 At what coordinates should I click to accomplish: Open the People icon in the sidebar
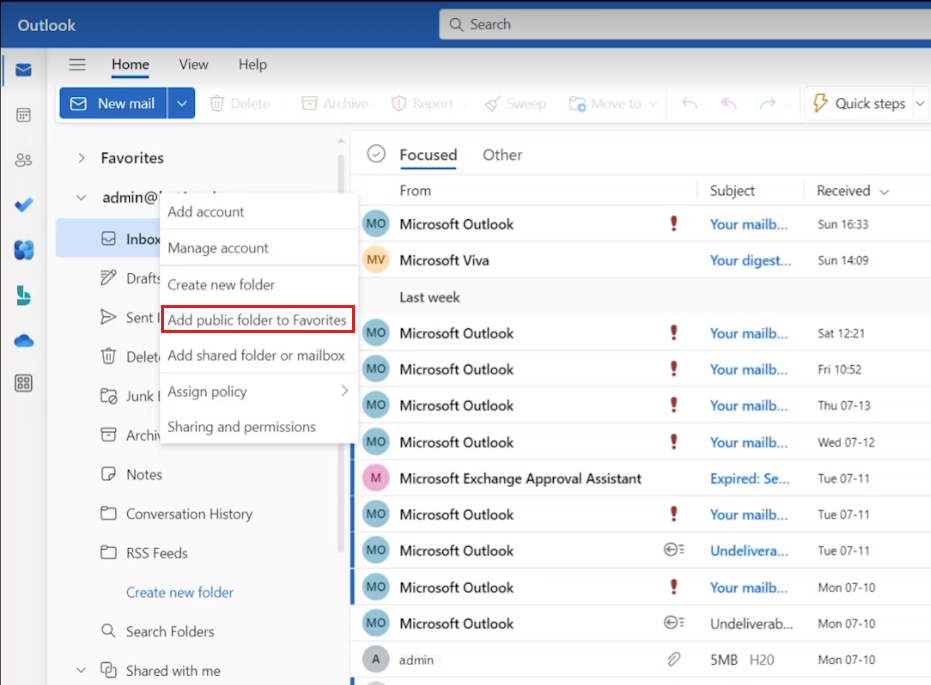[x=22, y=159]
